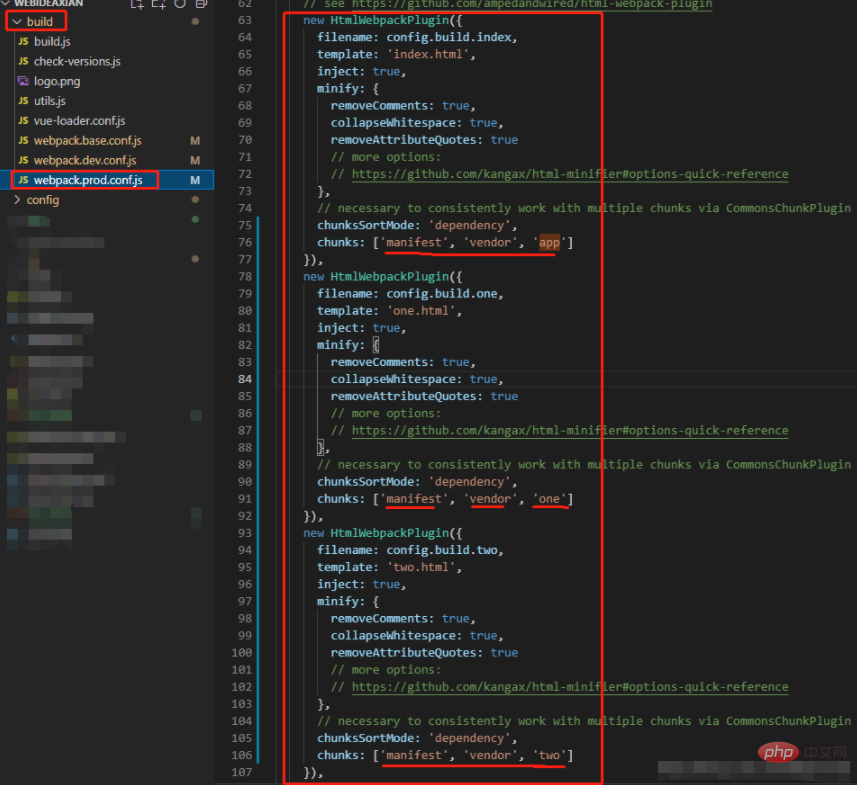Click 'manifest' string on line 91
This screenshot has height=785, width=857.
click(x=414, y=499)
